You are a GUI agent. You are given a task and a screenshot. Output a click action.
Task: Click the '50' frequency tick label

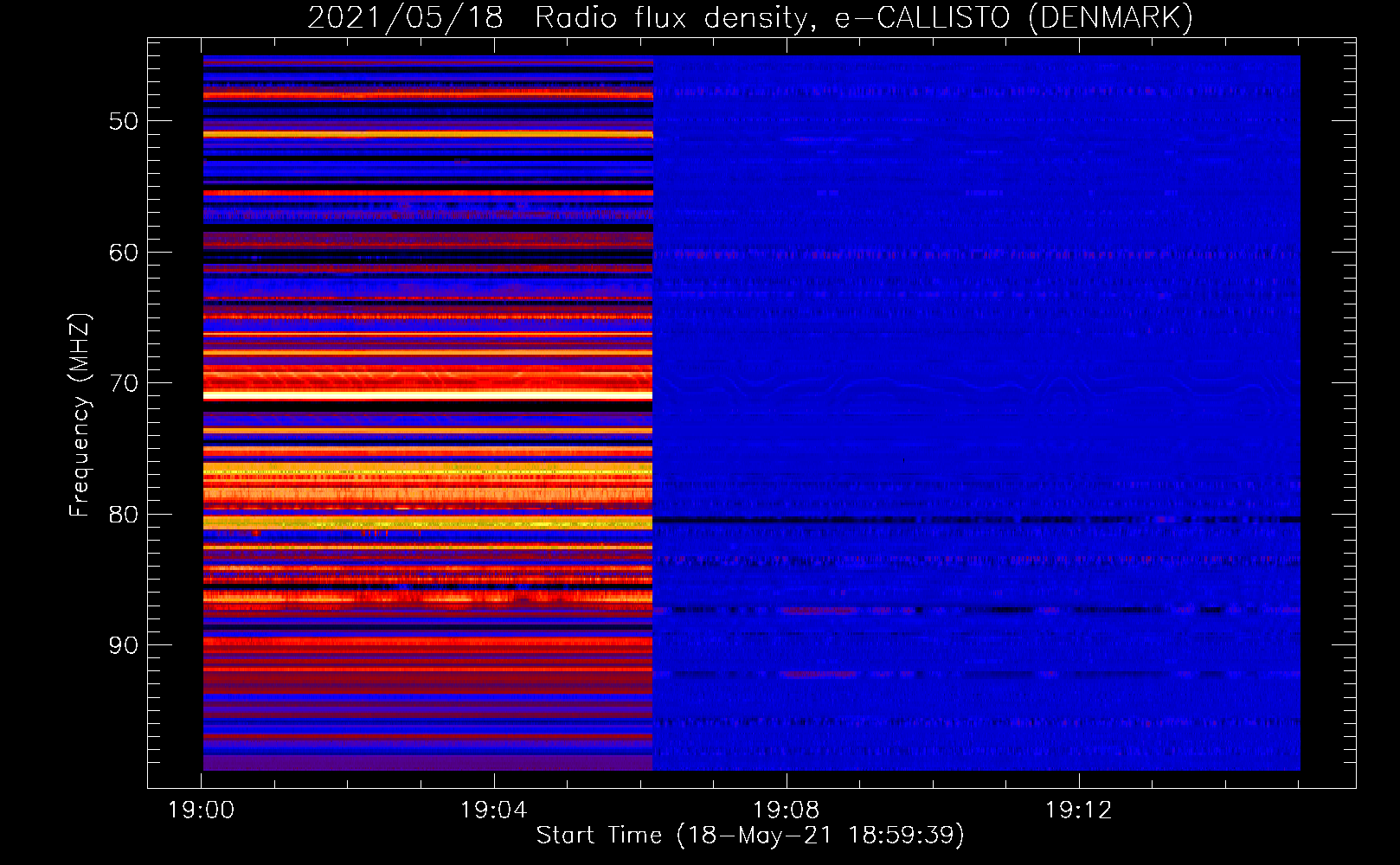tap(124, 121)
